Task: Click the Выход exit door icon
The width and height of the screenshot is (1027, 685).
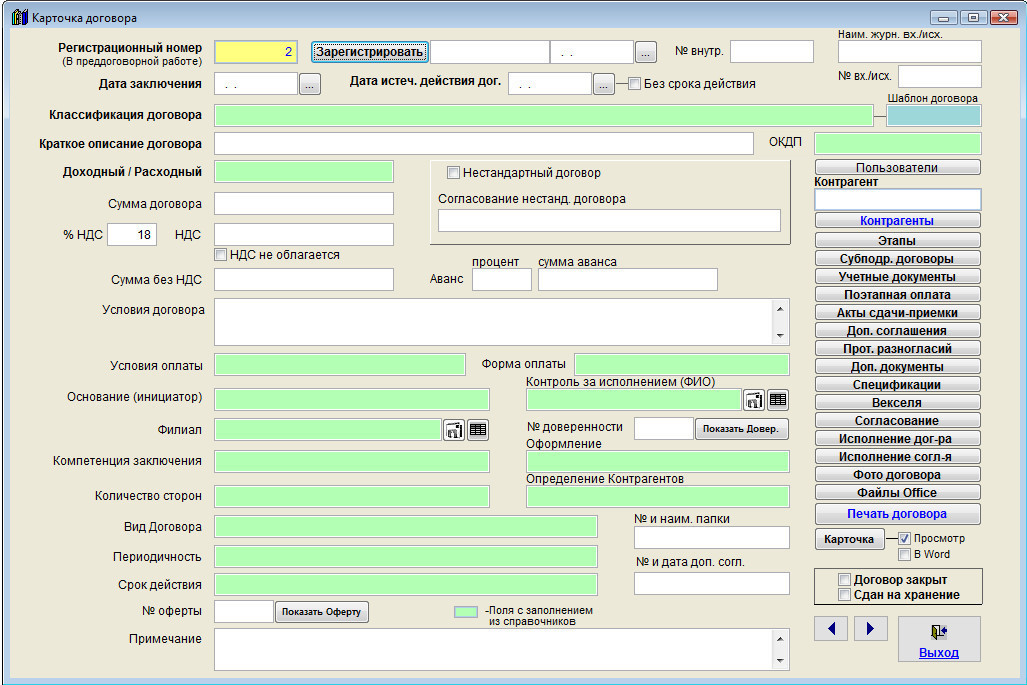Action: coord(938,632)
